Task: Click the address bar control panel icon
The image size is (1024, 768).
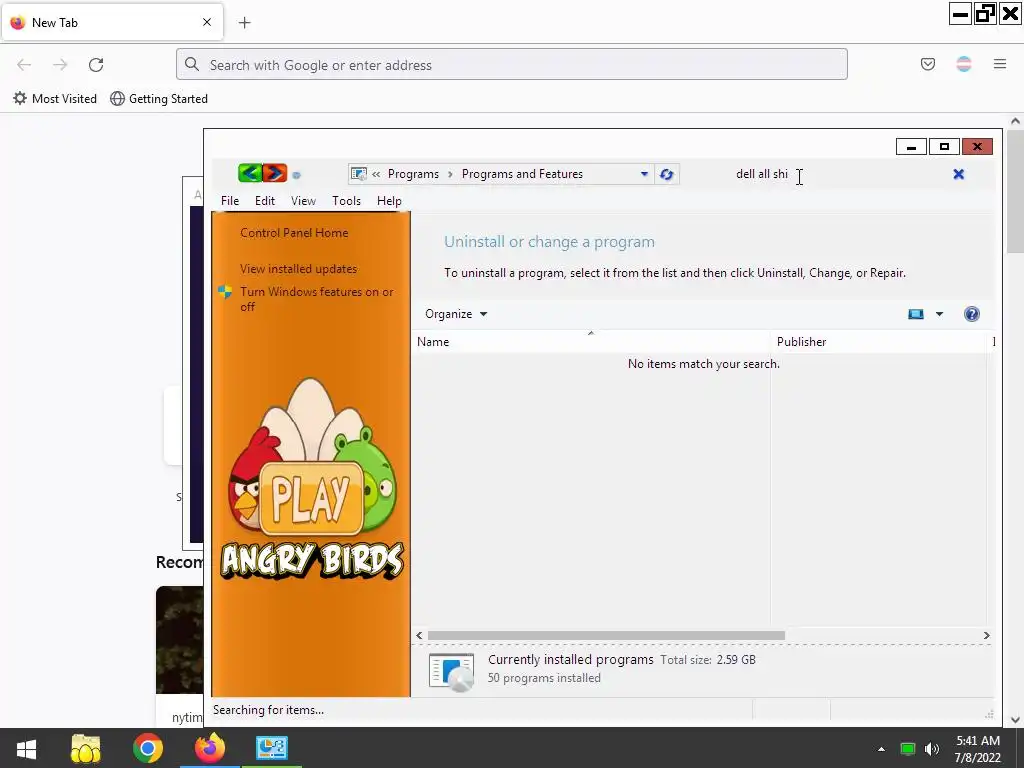Action: pyautogui.click(x=359, y=174)
